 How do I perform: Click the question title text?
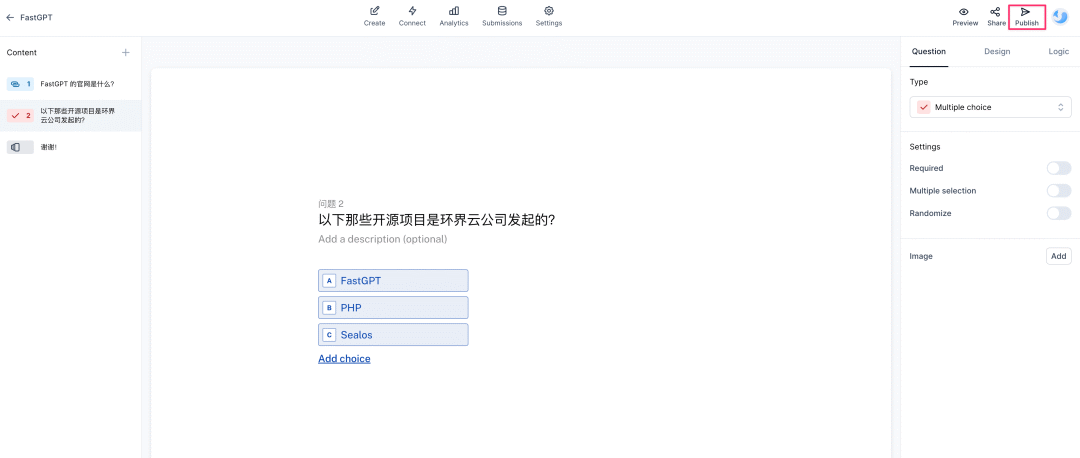coord(437,220)
